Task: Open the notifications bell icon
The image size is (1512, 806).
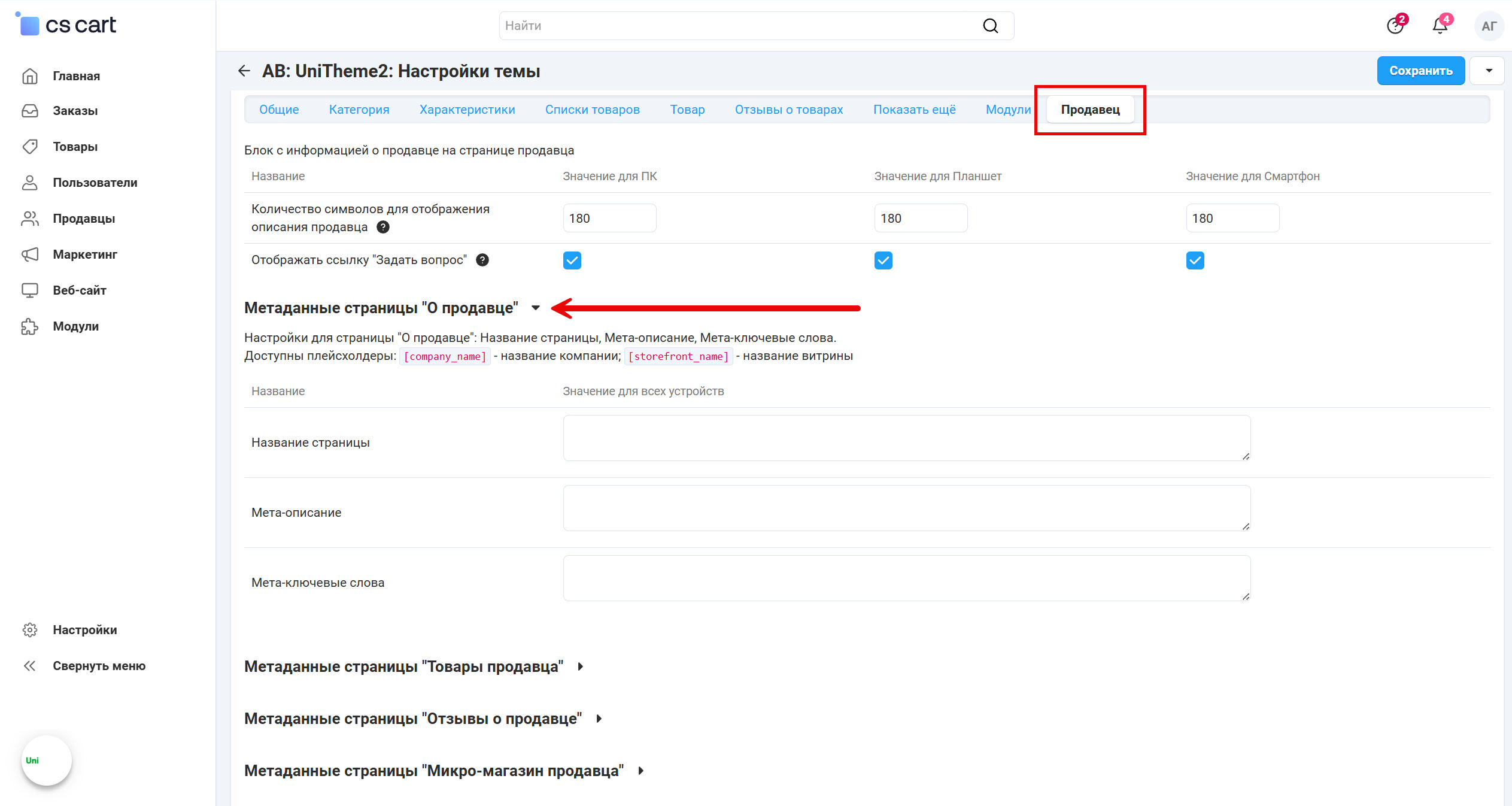Action: click(1441, 25)
